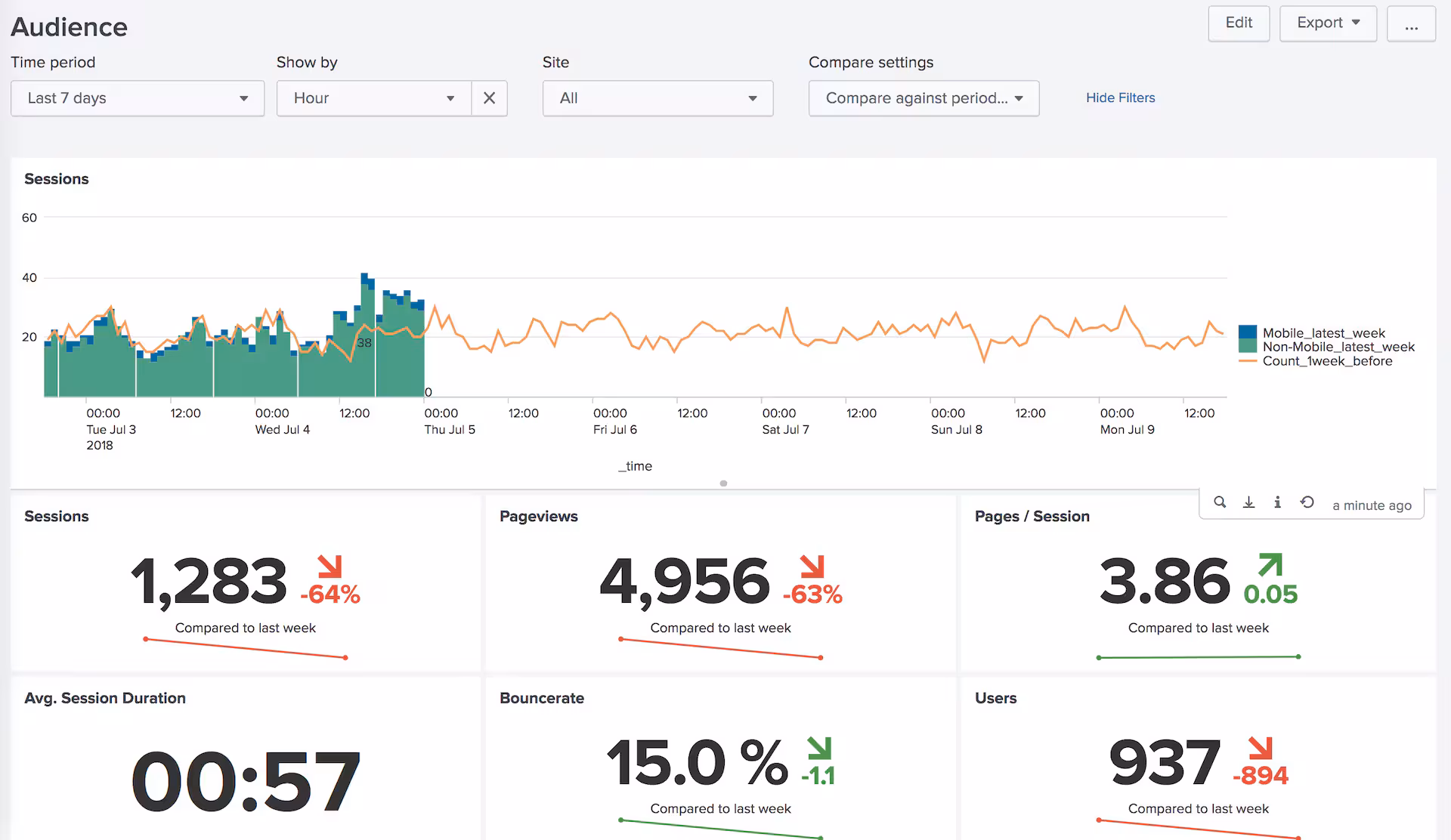Open Compare against period dropdown
The image size is (1451, 840).
tap(924, 98)
